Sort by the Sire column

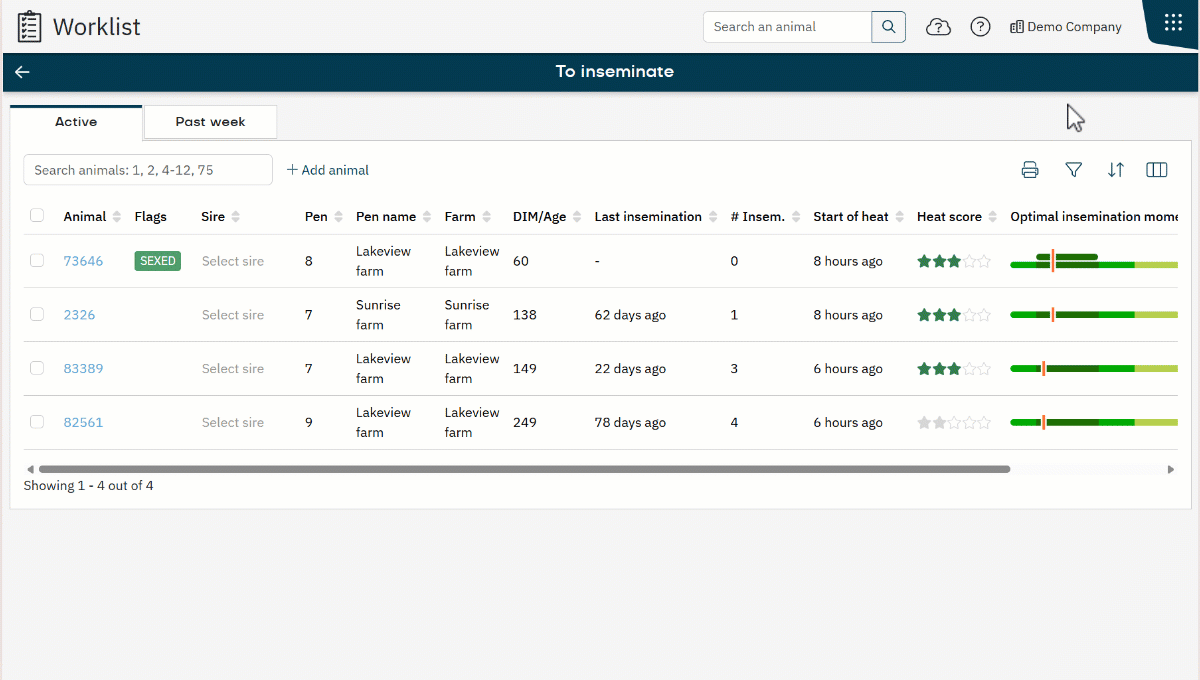221,217
